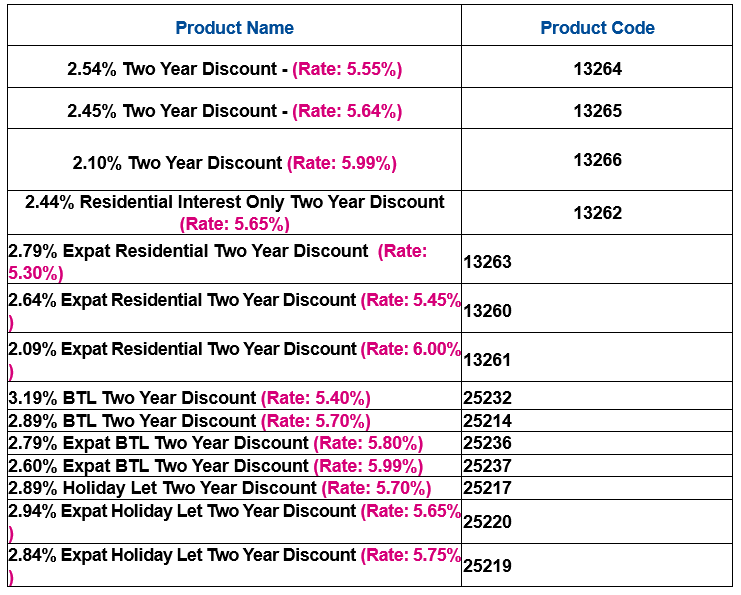The height and width of the screenshot is (595, 741).
Task: Select product code 13262
Action: 597,213
